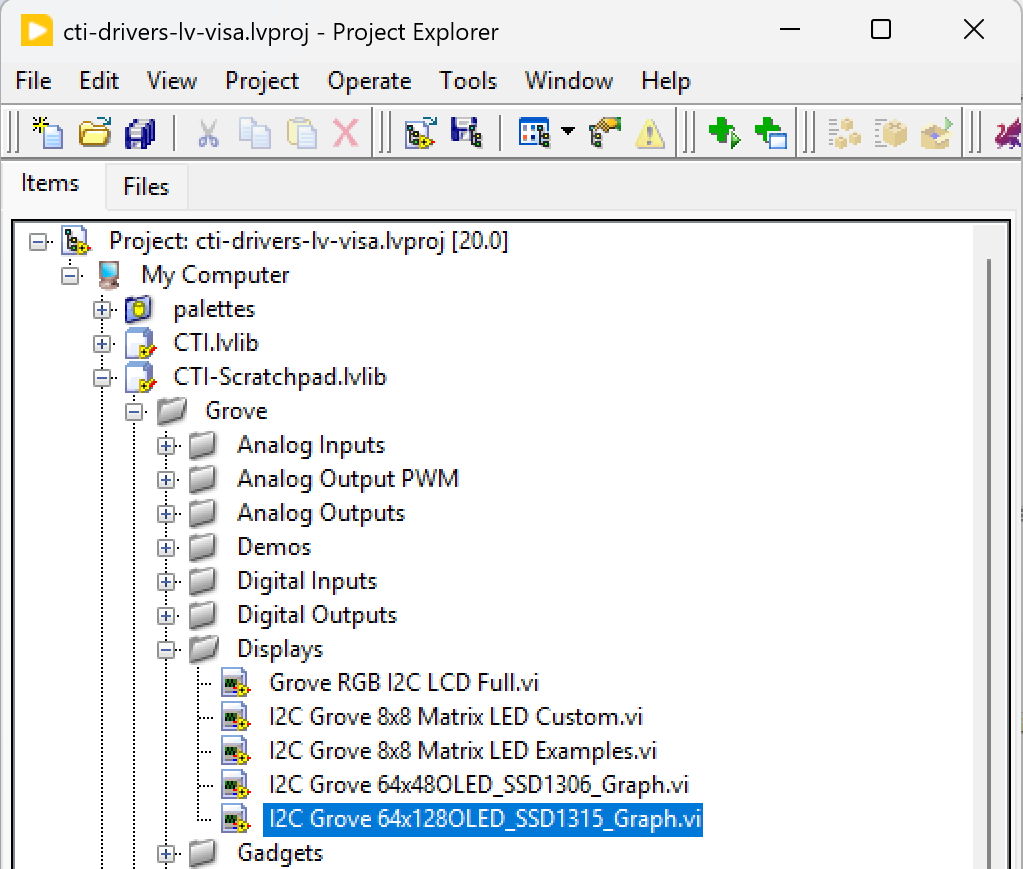Click the green plus add-item icon
Screen dimensions: 1023x869
pyautogui.click(x=724, y=131)
